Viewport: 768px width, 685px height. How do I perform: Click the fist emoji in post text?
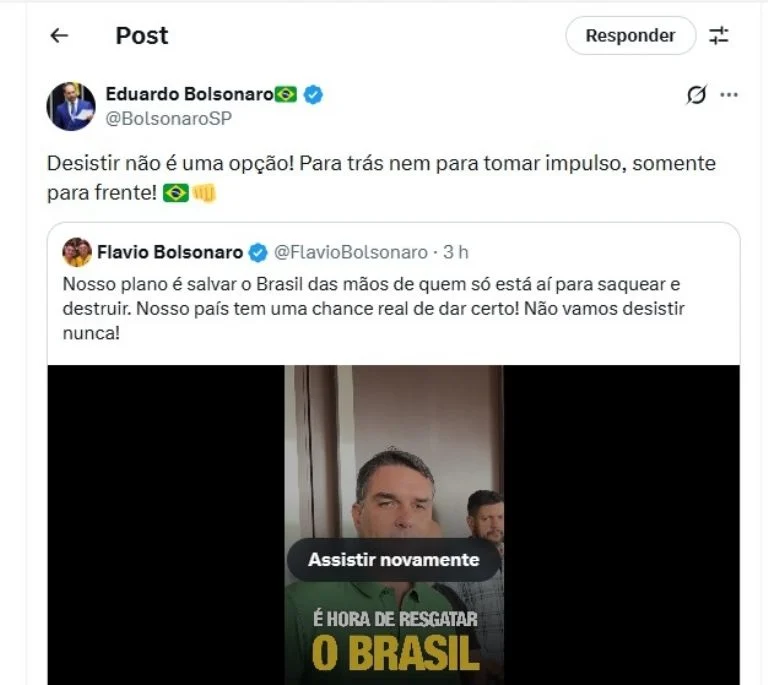(204, 193)
